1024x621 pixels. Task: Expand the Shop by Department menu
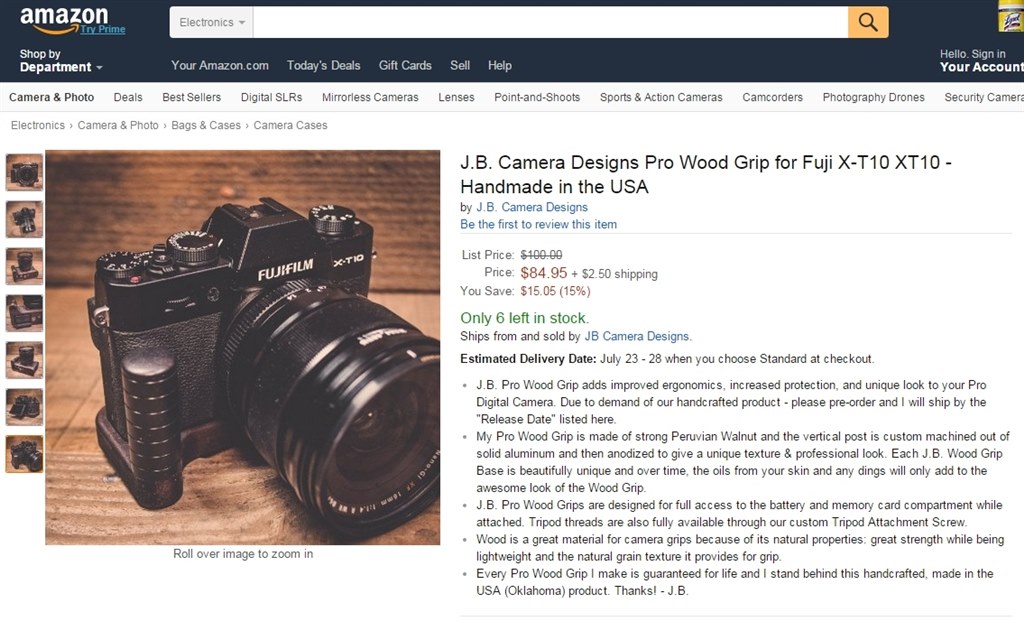[x=61, y=61]
